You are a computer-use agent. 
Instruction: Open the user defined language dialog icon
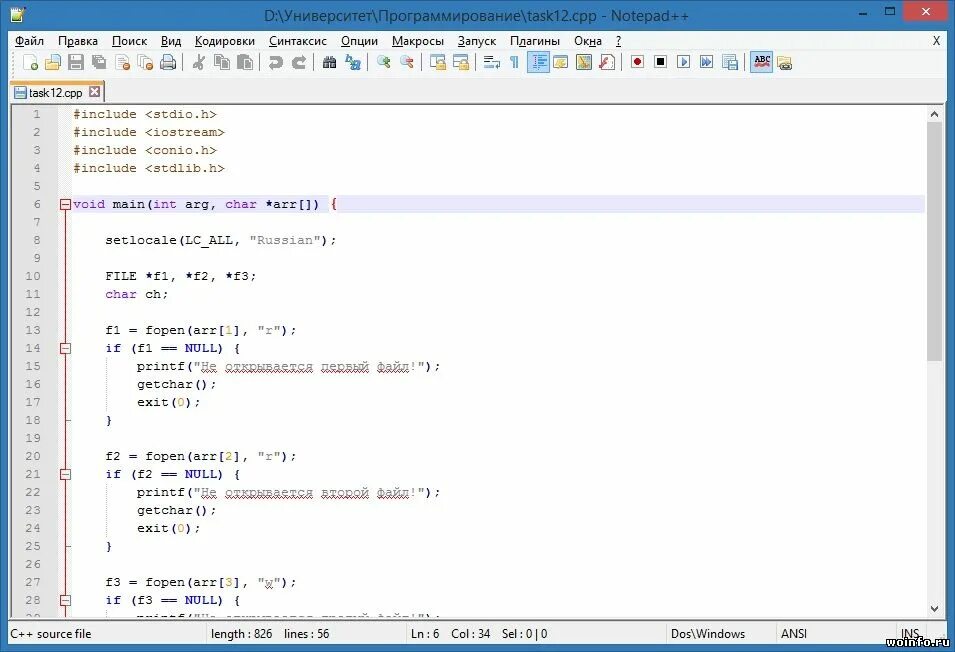[x=560, y=62]
